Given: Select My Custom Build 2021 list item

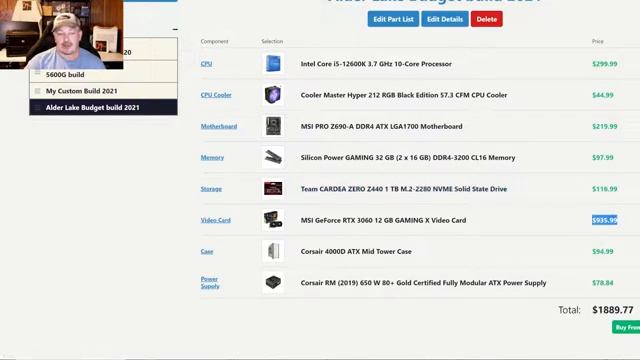Looking at the screenshot, I should tap(103, 91).
